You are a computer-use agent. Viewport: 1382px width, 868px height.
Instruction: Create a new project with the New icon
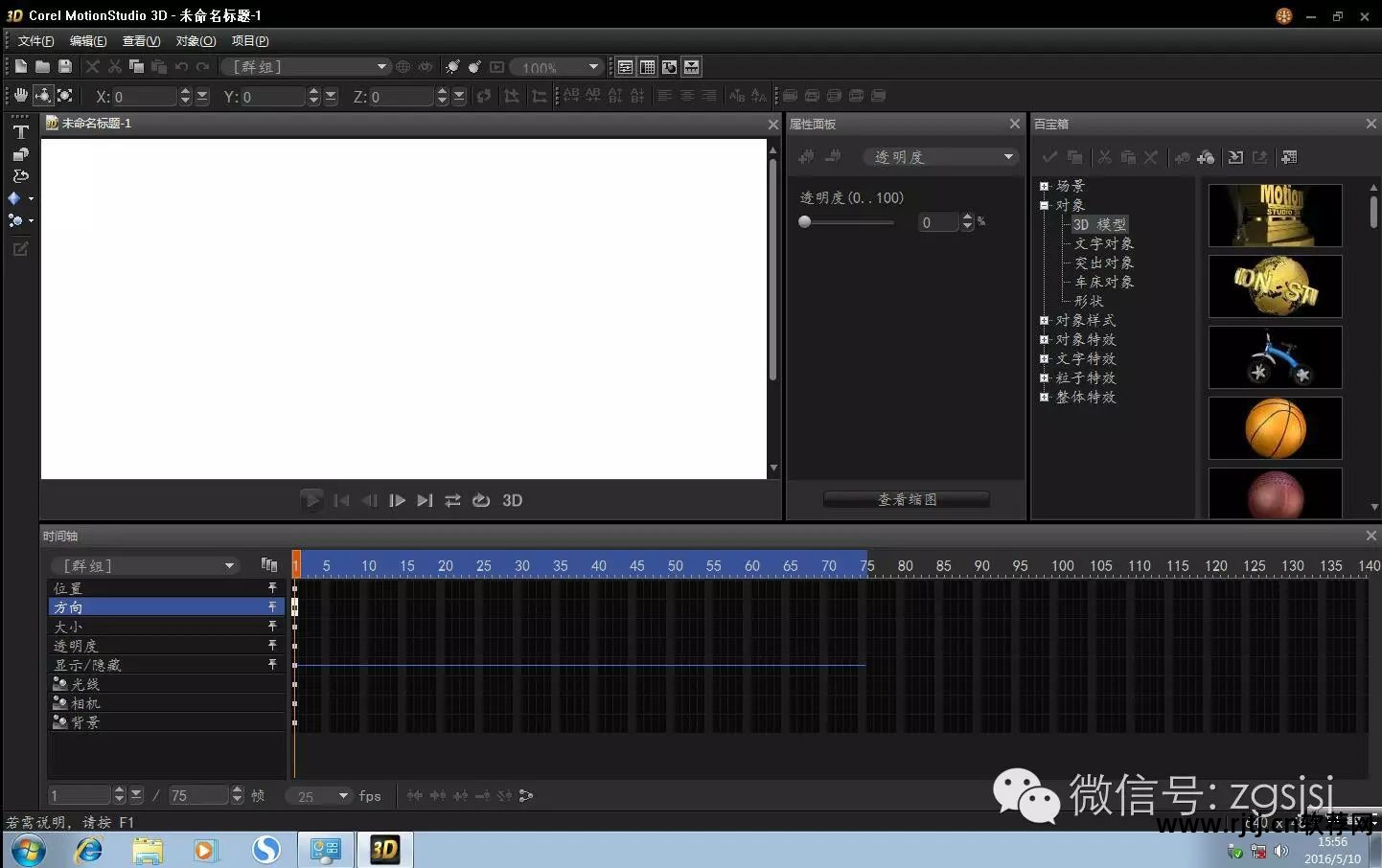pyautogui.click(x=20, y=66)
